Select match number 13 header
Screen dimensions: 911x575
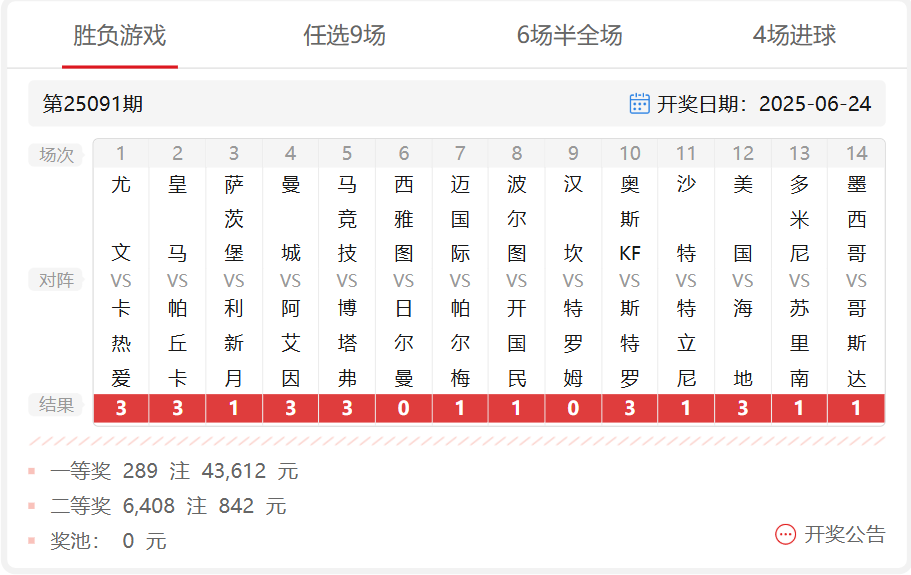(x=799, y=153)
